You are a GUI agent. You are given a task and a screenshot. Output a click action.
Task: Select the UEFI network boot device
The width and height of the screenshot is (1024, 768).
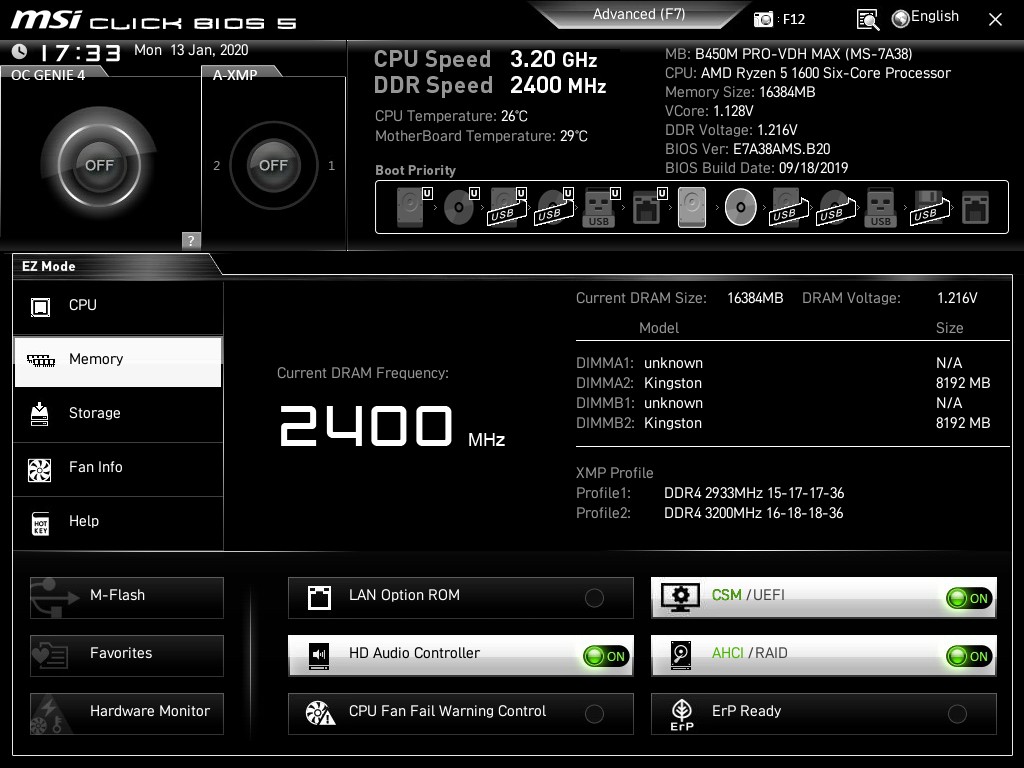(x=648, y=207)
